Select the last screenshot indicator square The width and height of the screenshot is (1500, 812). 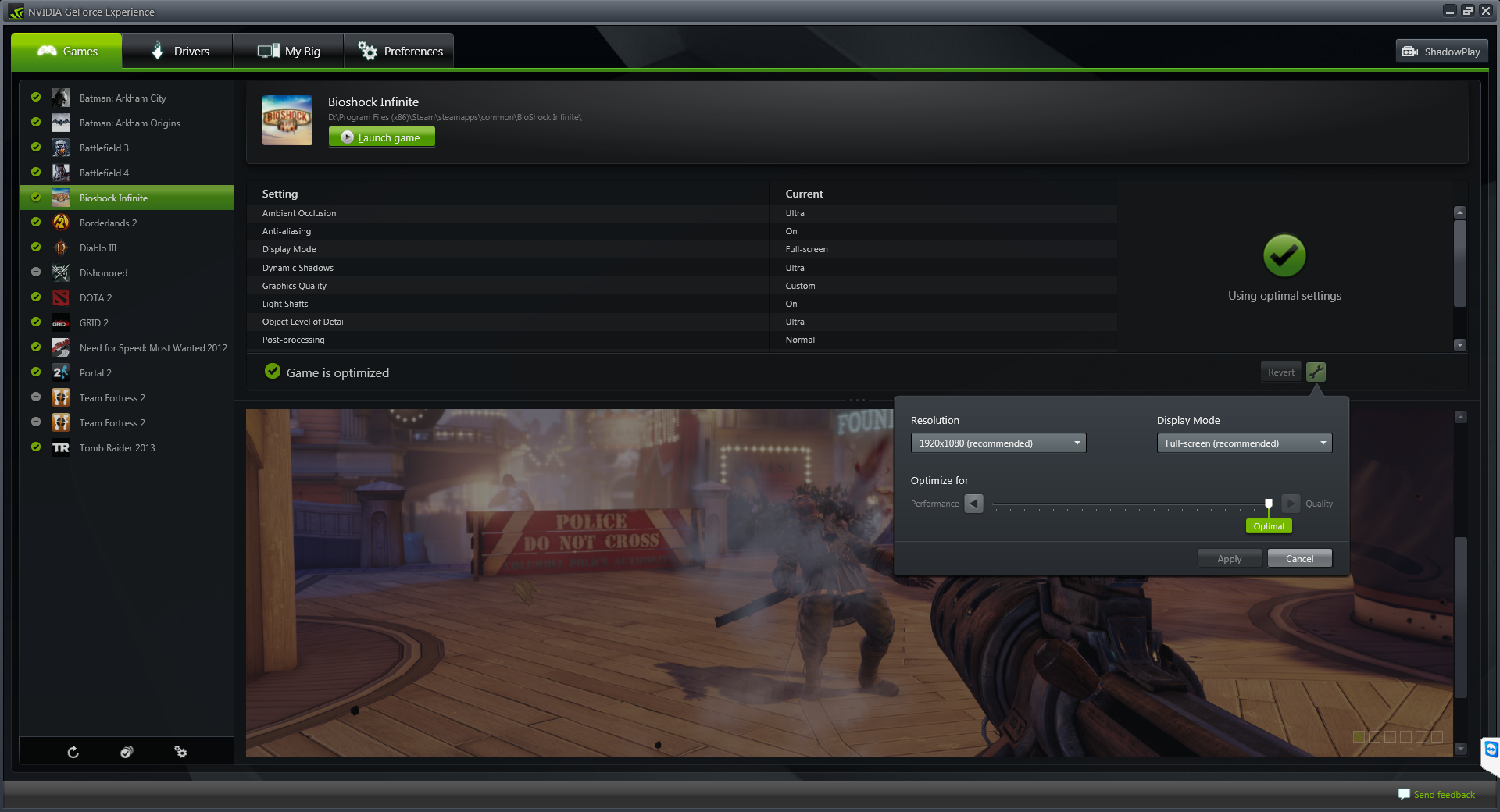tap(1437, 736)
